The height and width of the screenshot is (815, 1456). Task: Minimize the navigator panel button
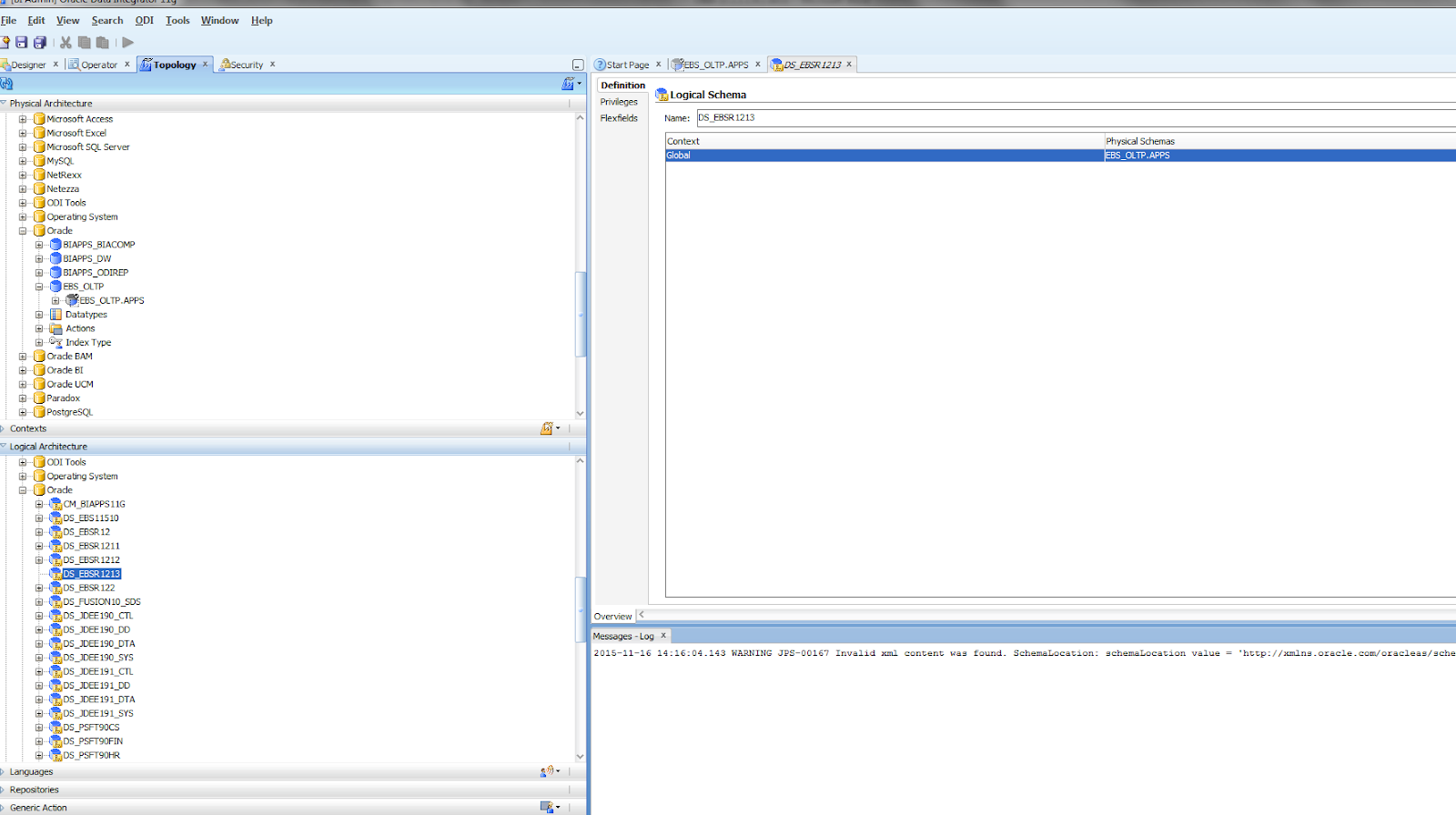578,65
